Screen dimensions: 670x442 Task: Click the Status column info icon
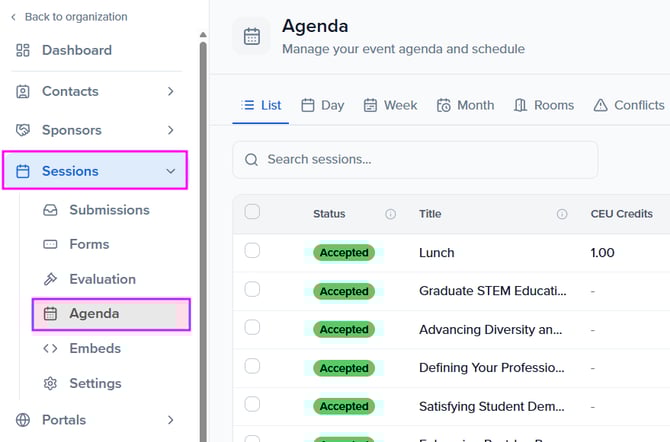tap(390, 214)
